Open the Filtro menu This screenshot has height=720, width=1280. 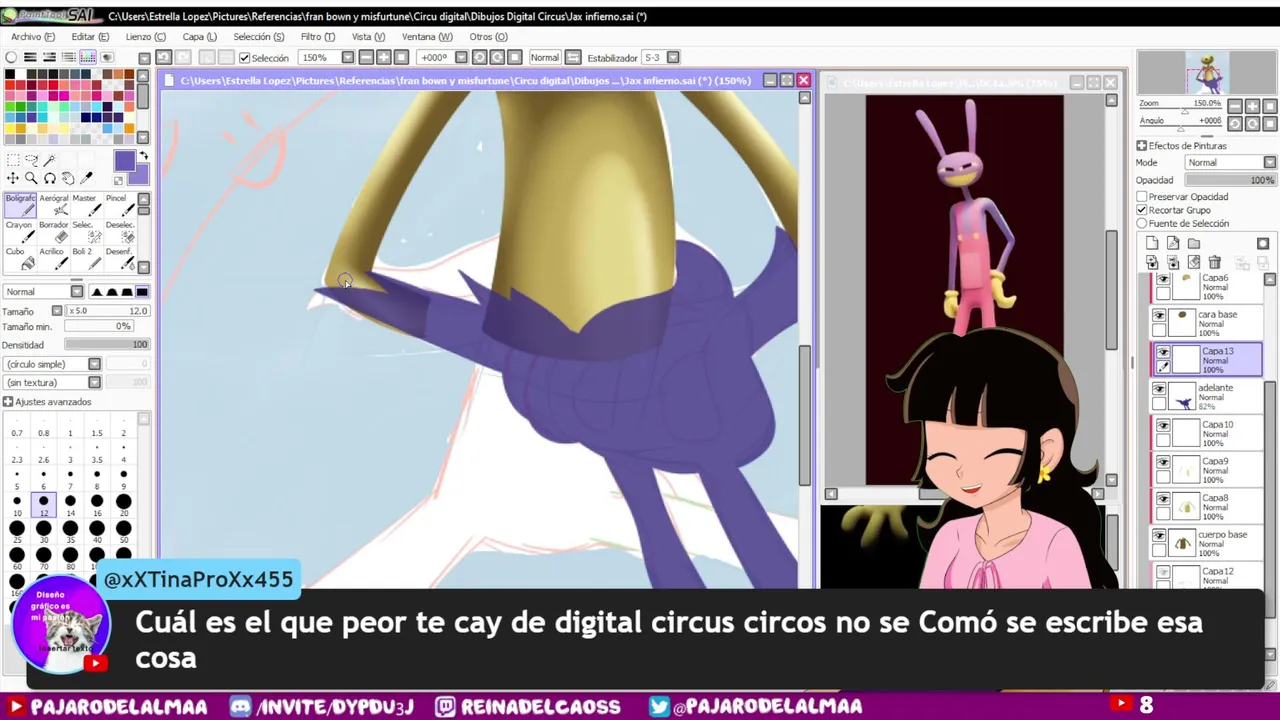point(318,37)
